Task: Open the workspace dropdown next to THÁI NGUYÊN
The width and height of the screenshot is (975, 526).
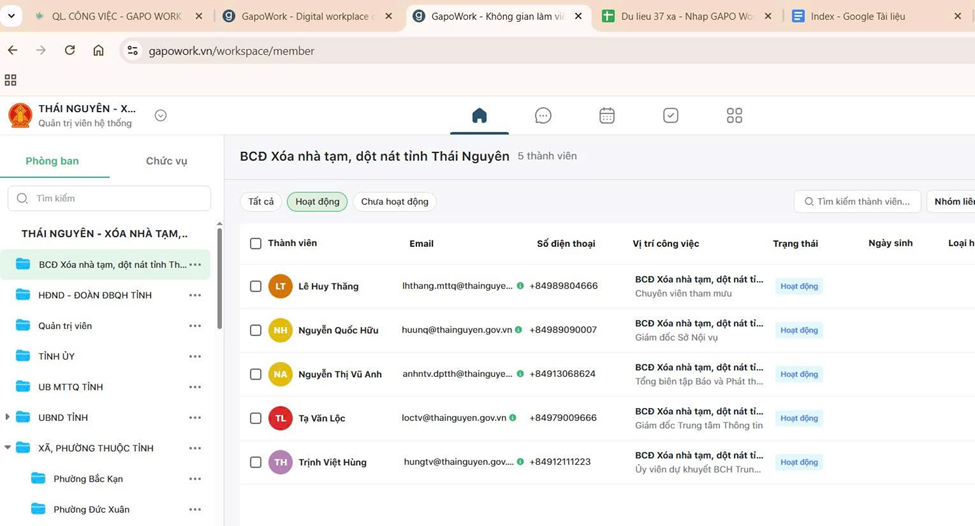Action: [x=161, y=116]
